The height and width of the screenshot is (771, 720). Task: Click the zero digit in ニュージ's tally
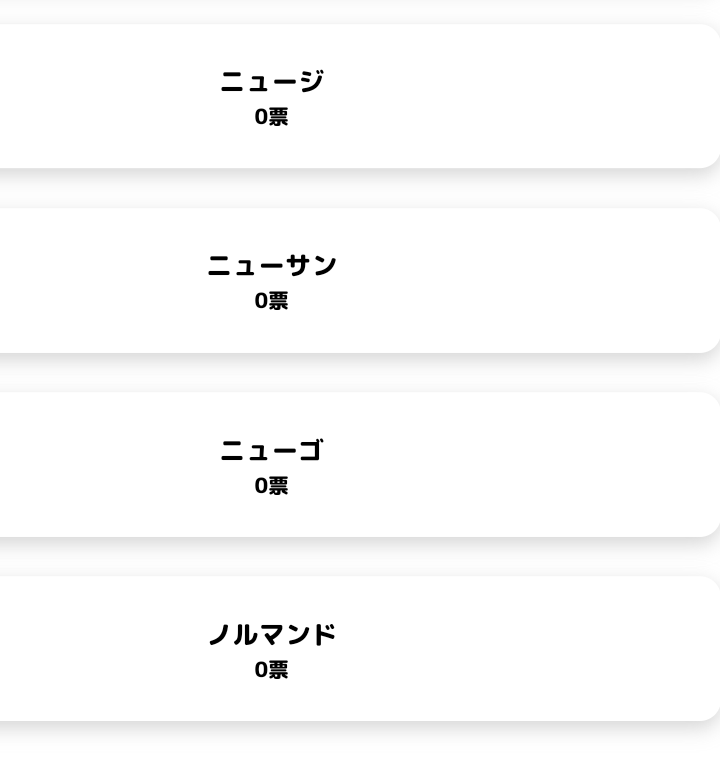tap(261, 117)
